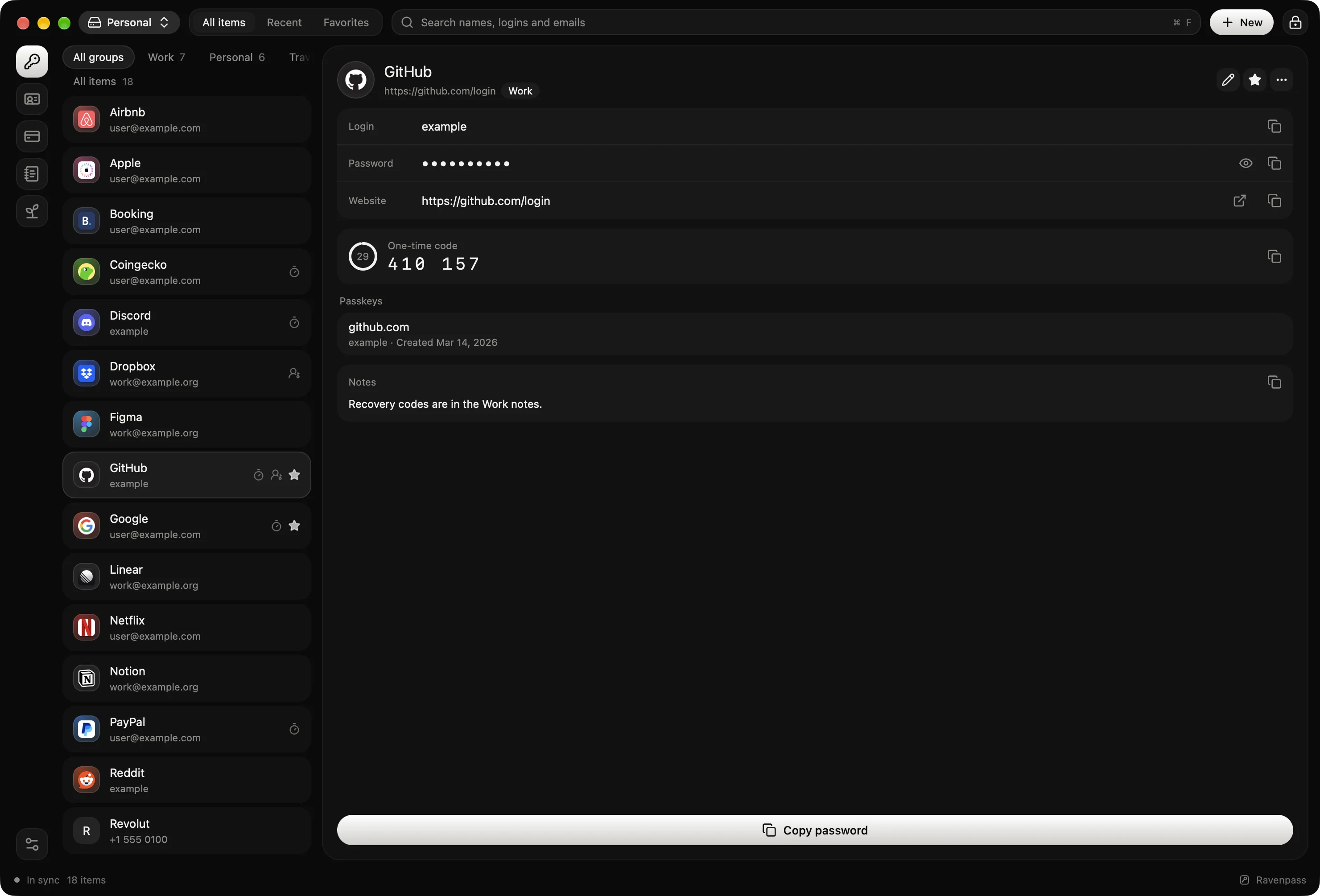Image resolution: width=1320 pixels, height=896 pixels.
Task: Select the Dropbox entry in list
Action: (x=187, y=374)
